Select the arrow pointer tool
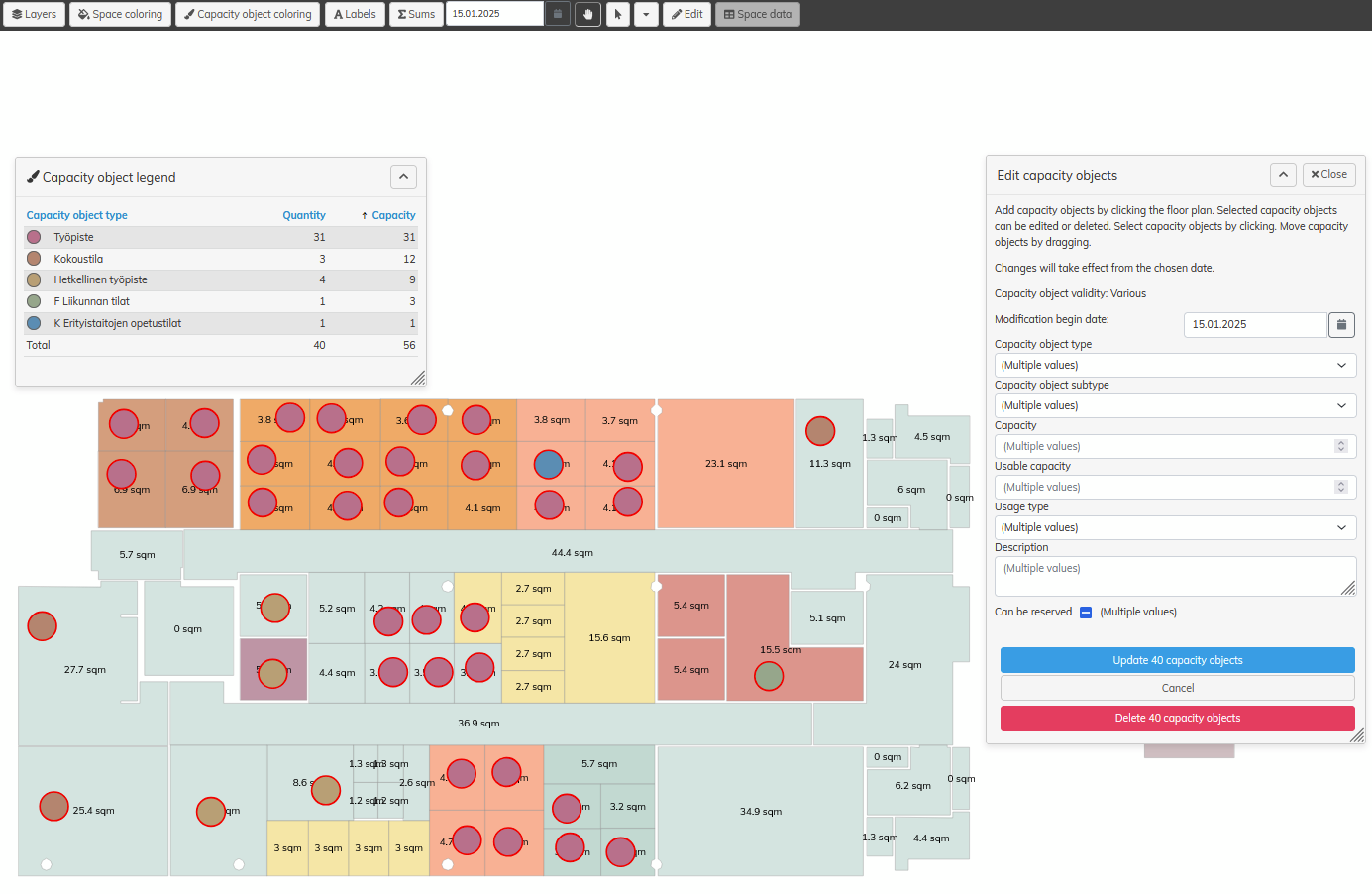The image size is (1372, 894). coord(618,14)
